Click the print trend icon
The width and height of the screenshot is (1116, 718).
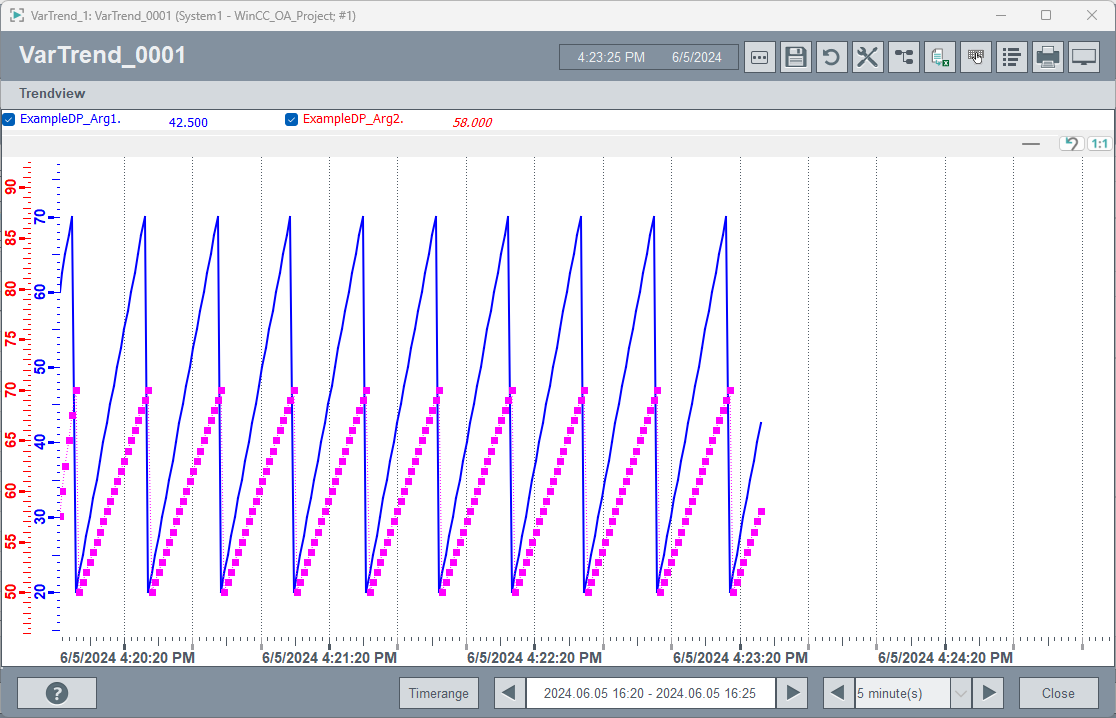(x=1047, y=57)
